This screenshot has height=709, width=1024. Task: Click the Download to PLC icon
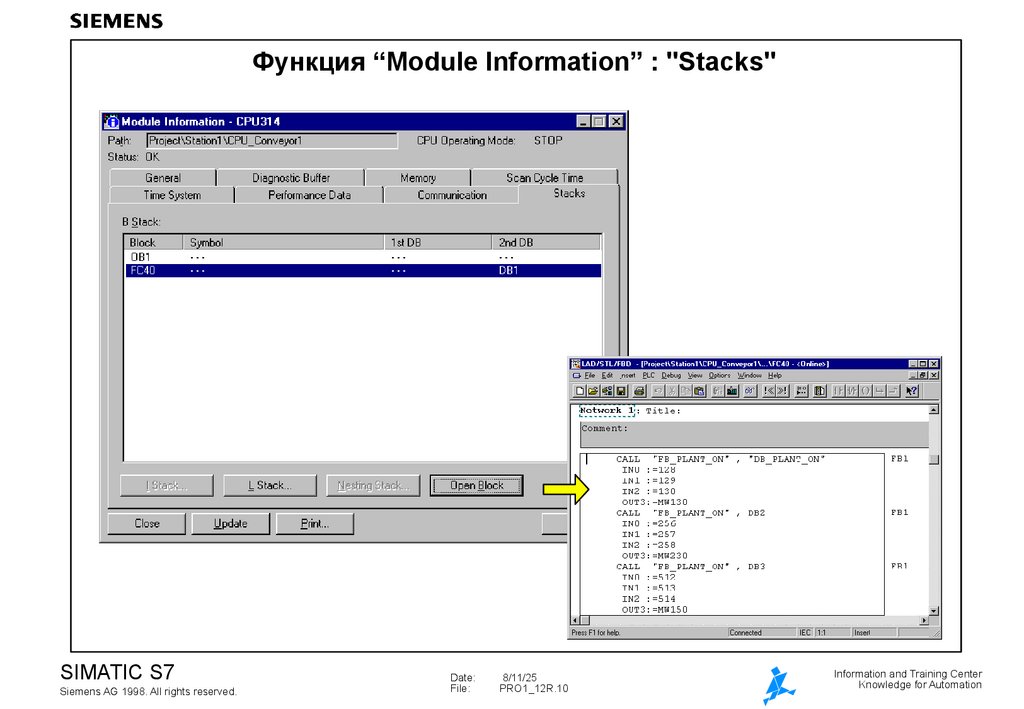pyautogui.click(x=731, y=390)
